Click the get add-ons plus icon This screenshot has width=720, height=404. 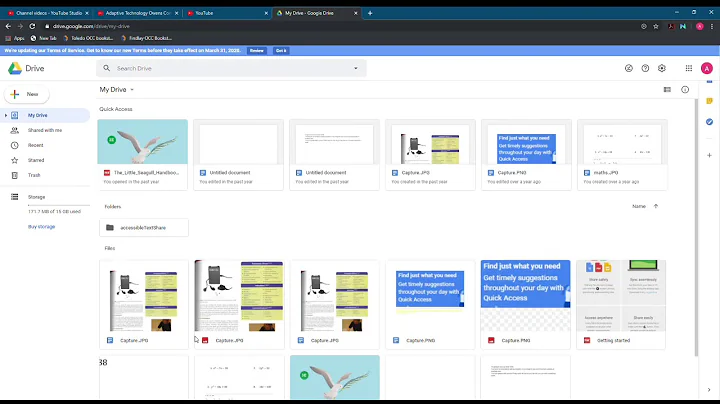pyautogui.click(x=709, y=155)
